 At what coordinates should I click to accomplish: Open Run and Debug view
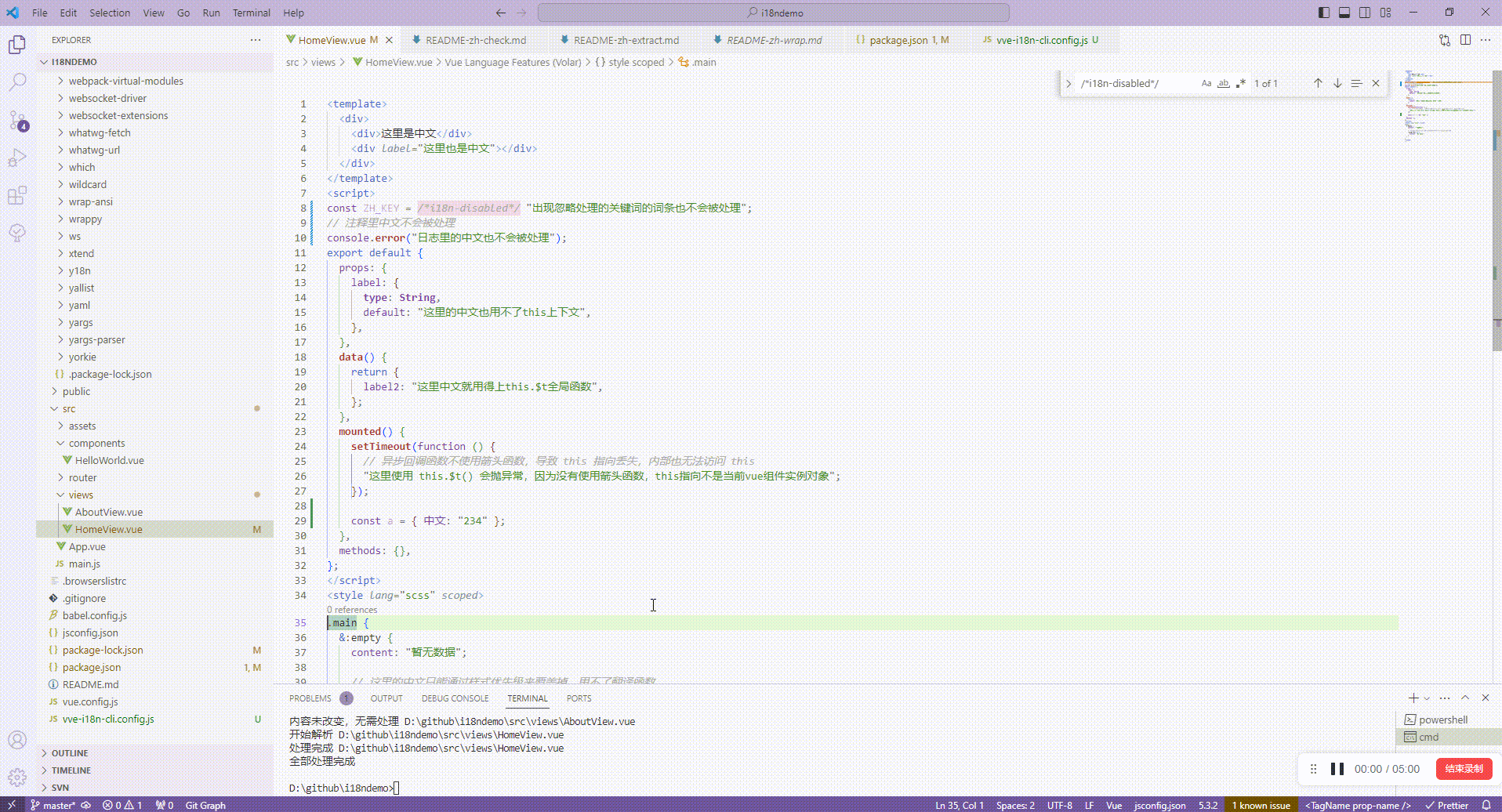pyautogui.click(x=17, y=158)
